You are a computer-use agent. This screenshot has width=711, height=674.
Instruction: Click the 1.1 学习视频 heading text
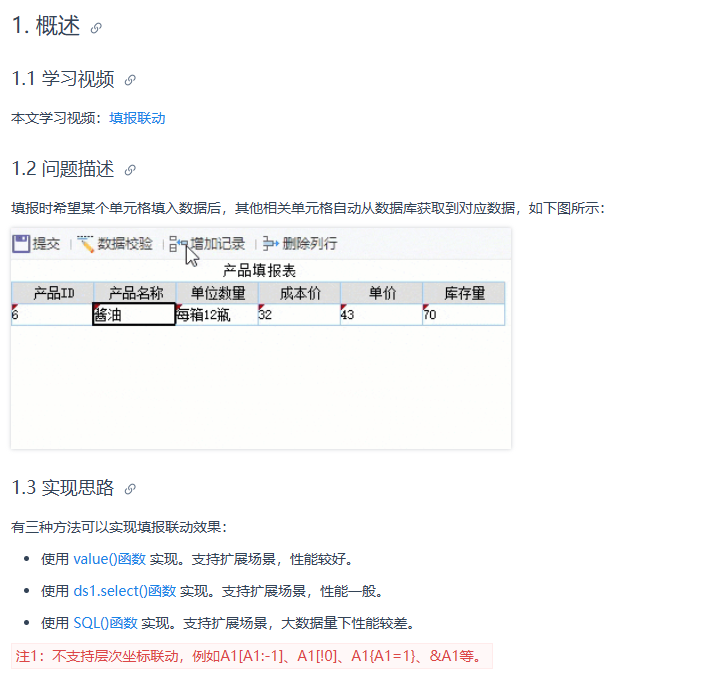[63, 79]
